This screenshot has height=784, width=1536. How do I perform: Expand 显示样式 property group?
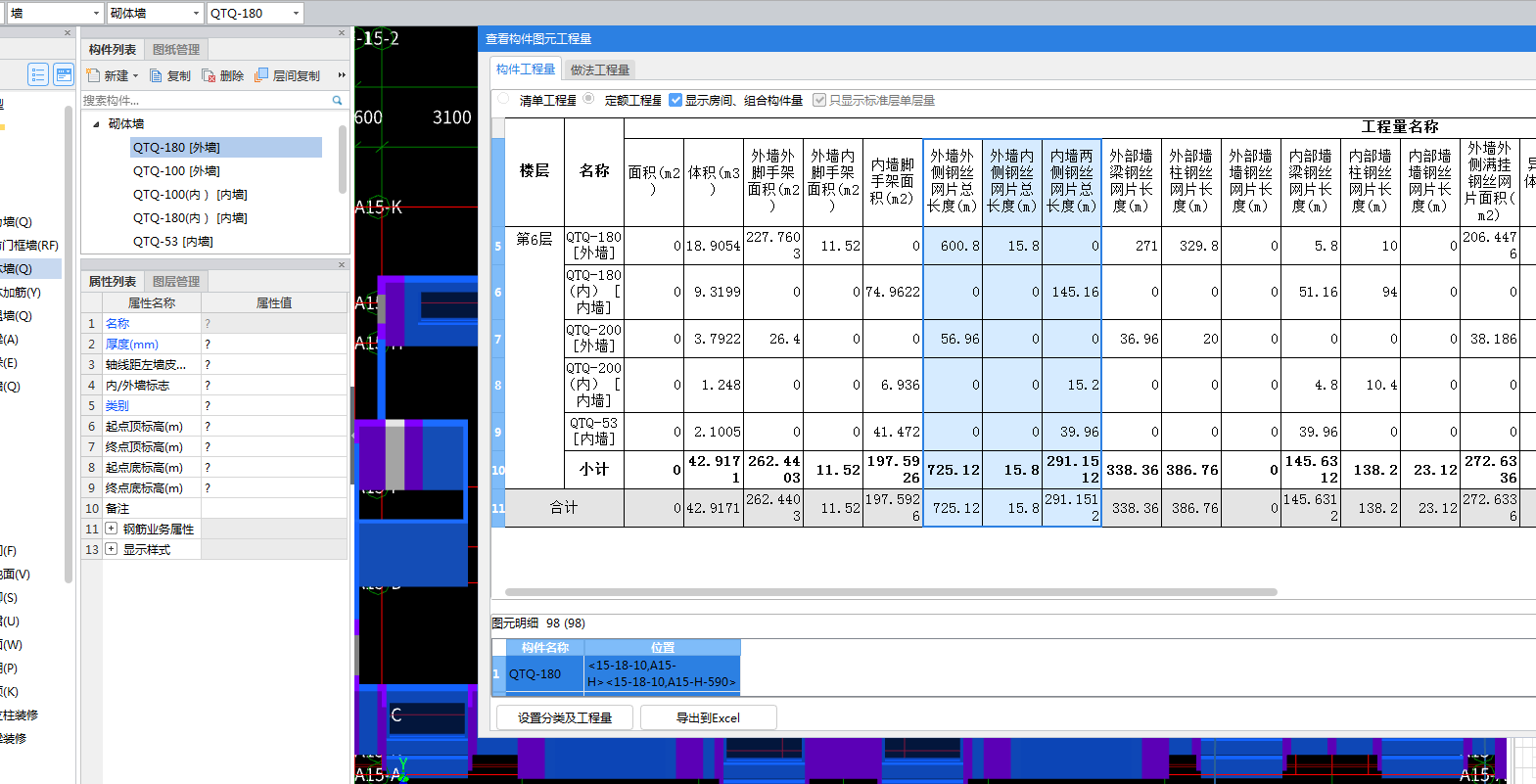point(111,549)
